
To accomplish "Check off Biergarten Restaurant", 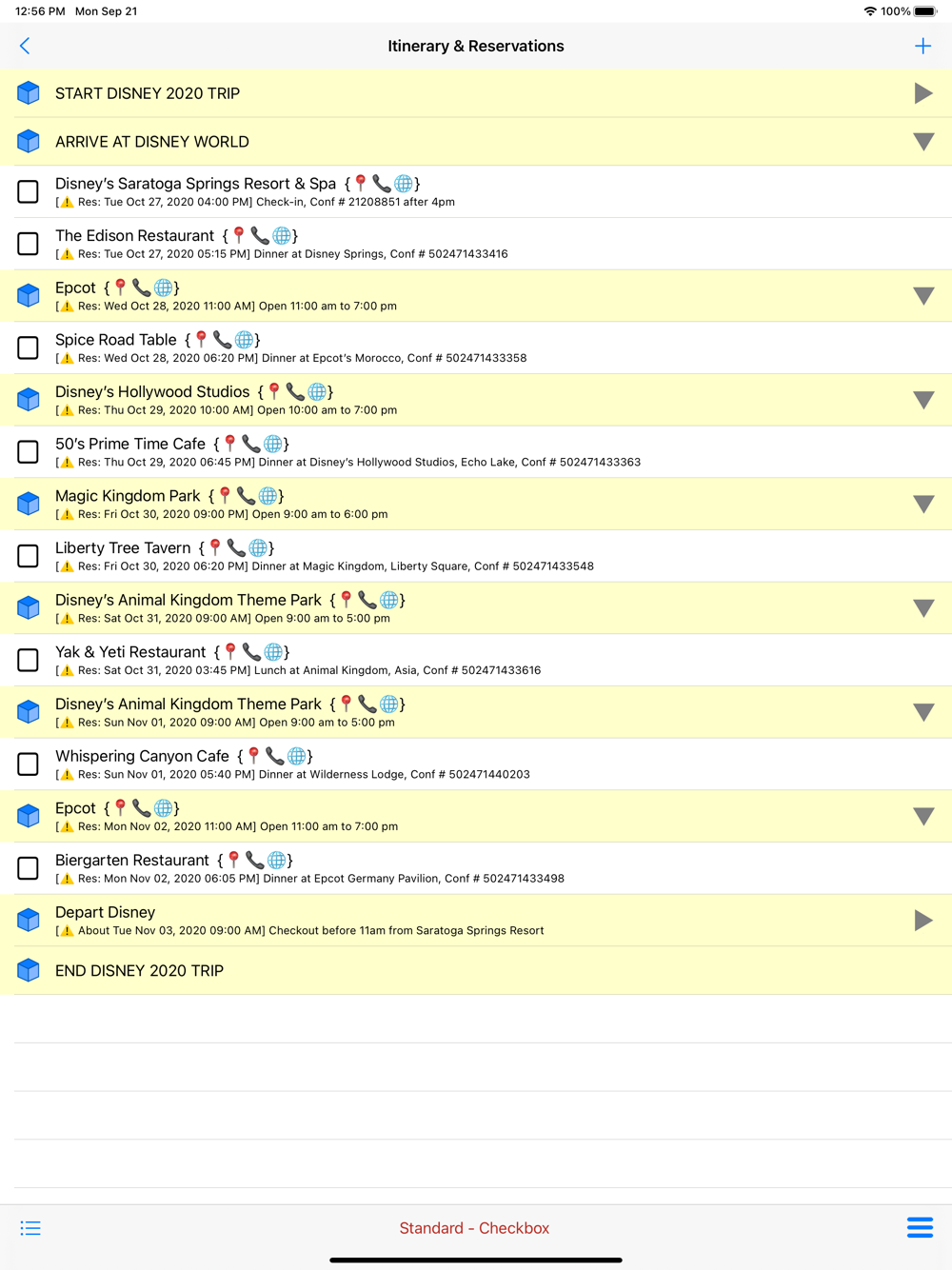I will click(x=29, y=868).
